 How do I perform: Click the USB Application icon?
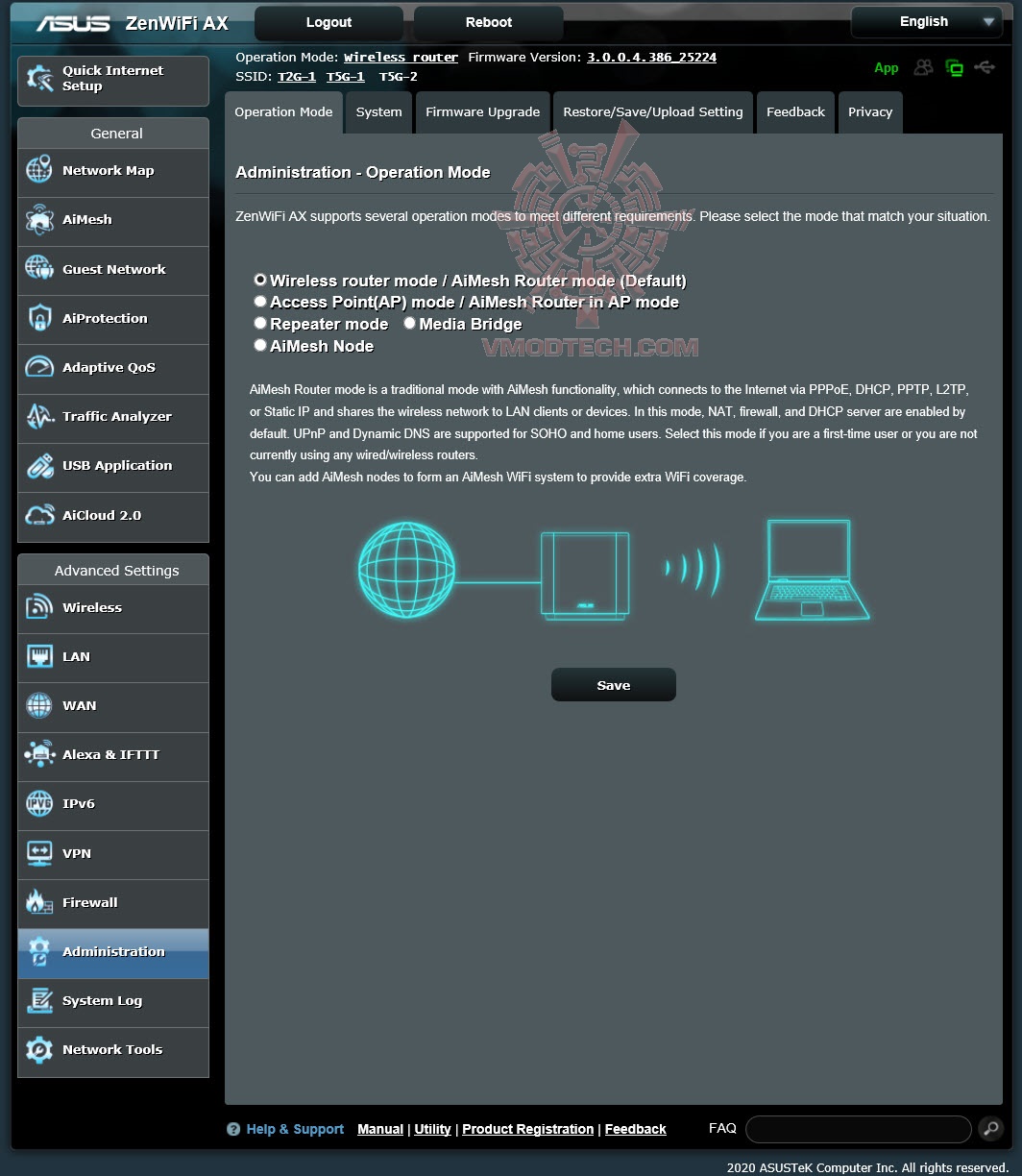(39, 466)
